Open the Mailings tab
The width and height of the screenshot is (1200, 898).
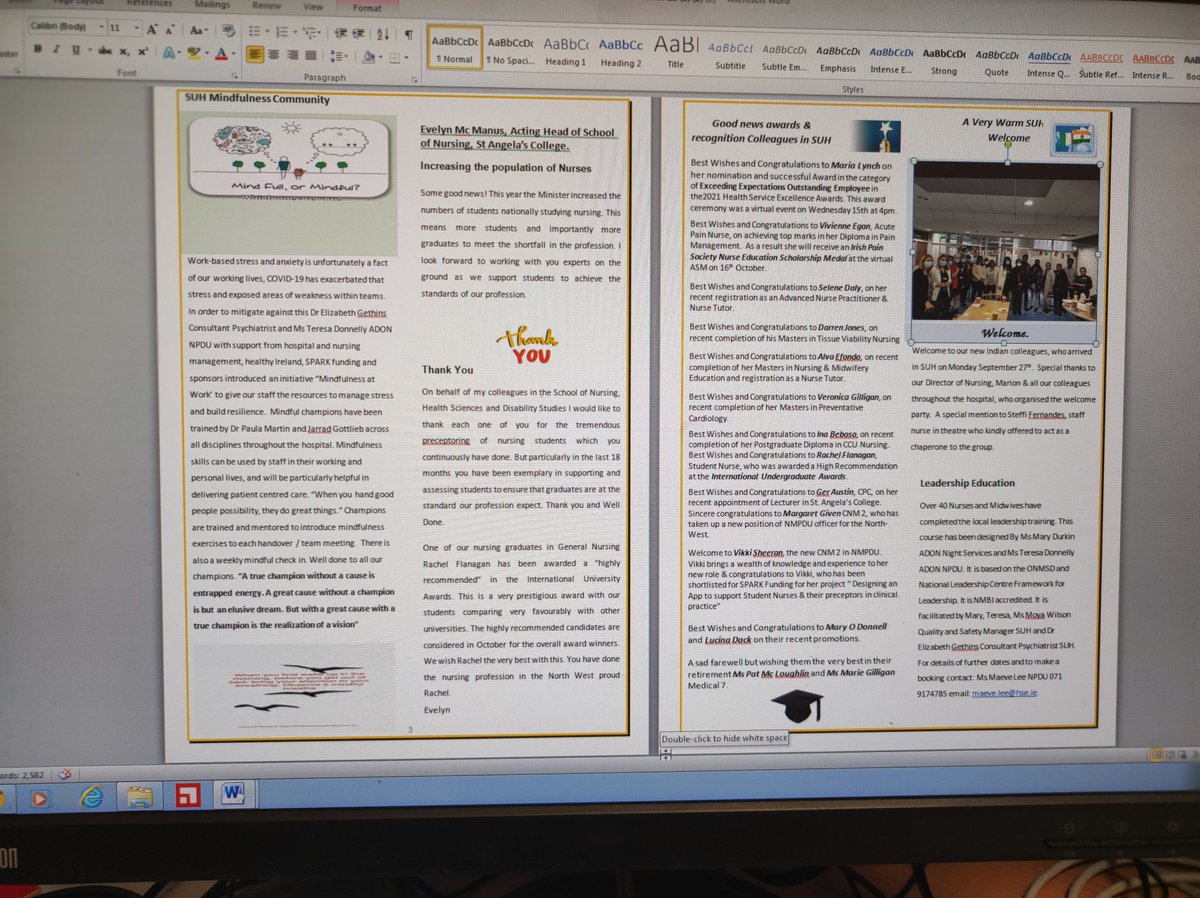(212, 4)
